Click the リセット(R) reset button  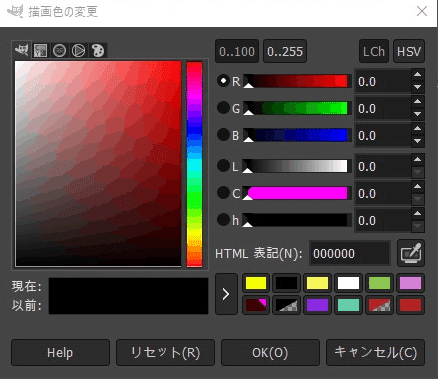(x=165, y=352)
